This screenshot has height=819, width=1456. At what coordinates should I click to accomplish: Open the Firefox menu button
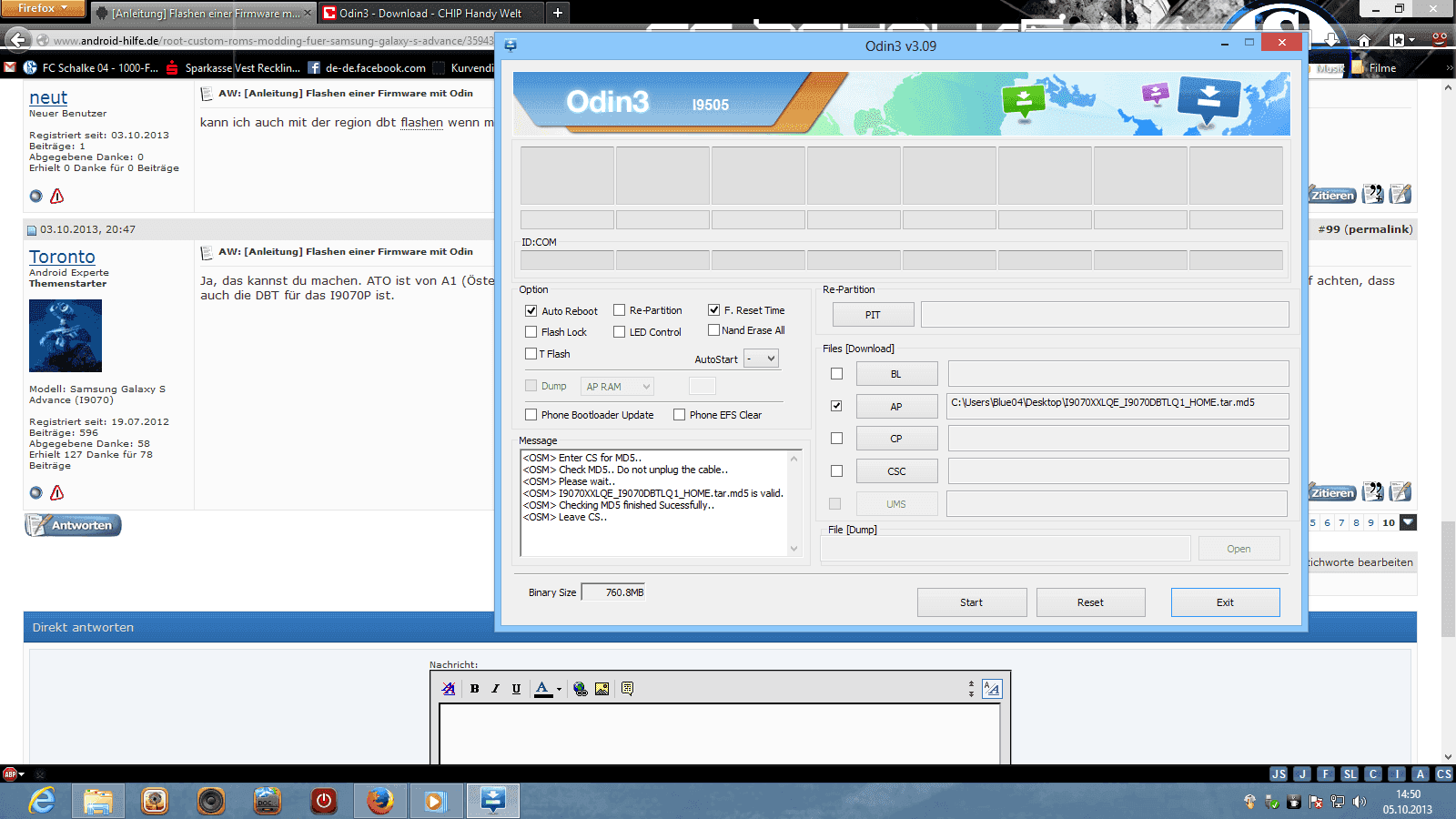(x=43, y=8)
